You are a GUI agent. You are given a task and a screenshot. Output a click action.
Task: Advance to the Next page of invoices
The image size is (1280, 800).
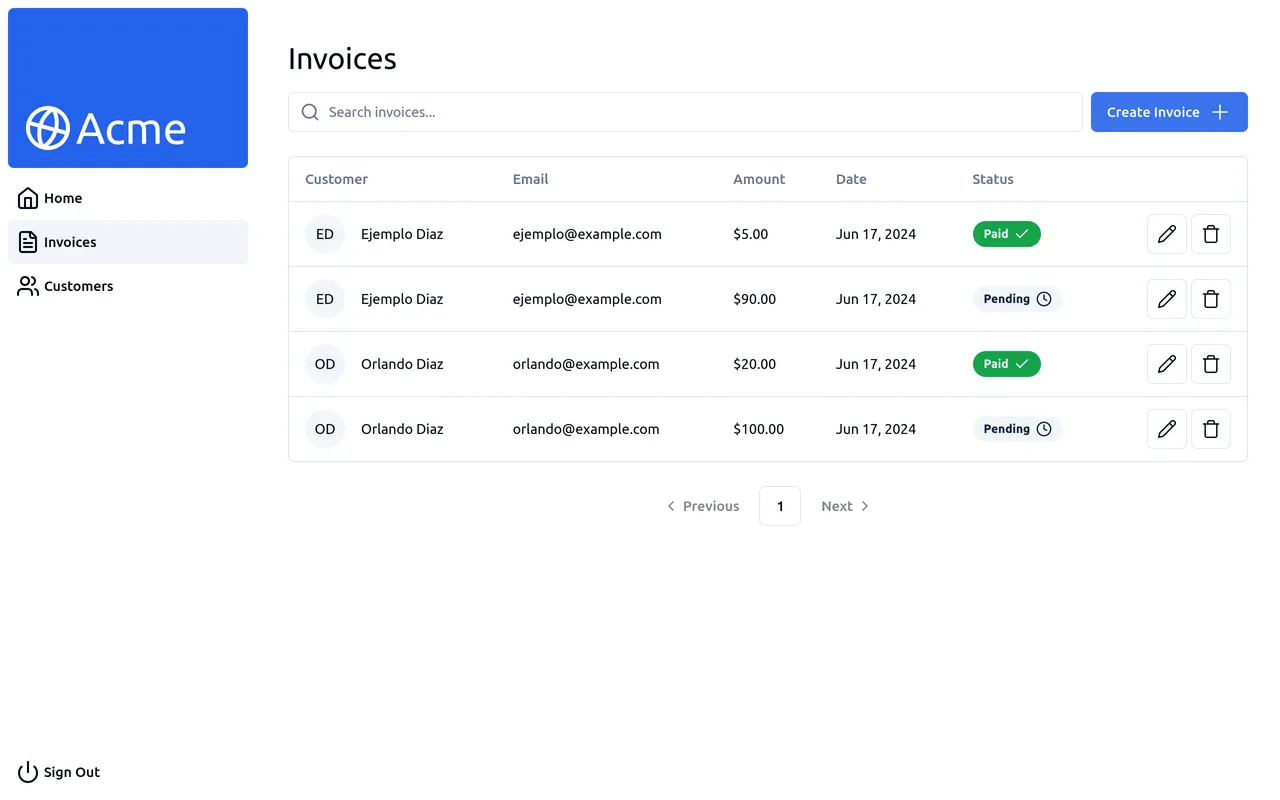click(845, 506)
